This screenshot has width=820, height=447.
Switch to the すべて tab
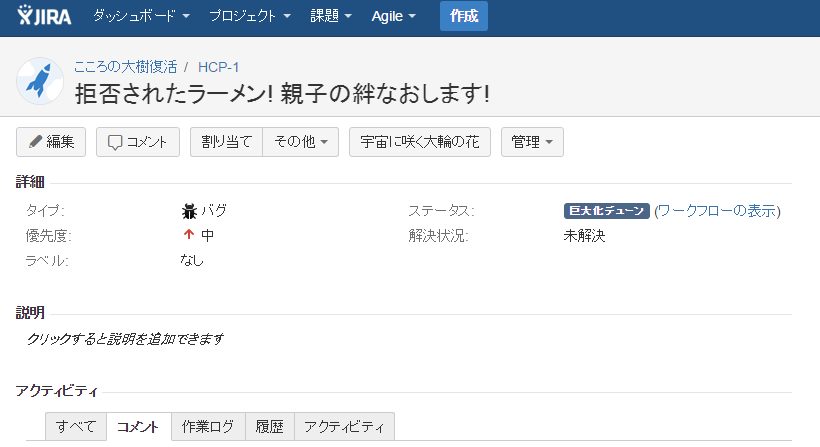(x=76, y=427)
